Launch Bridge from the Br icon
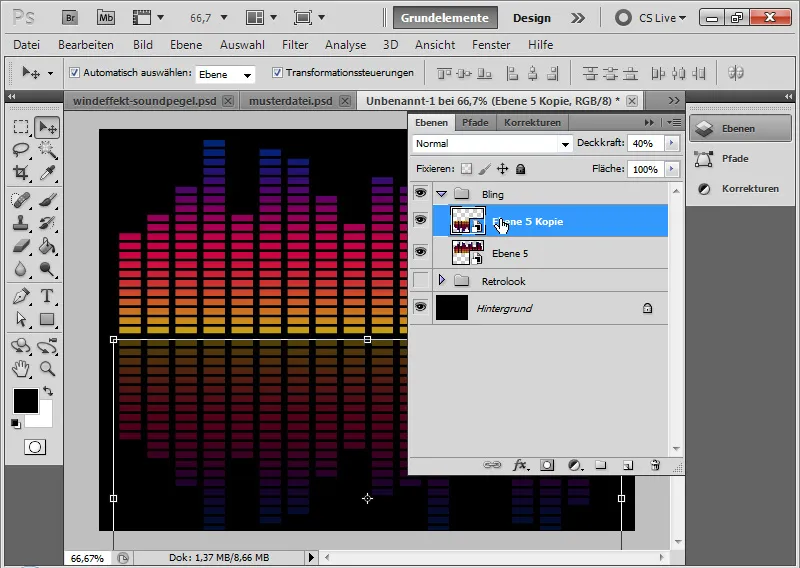The image size is (800, 568). 71,18
